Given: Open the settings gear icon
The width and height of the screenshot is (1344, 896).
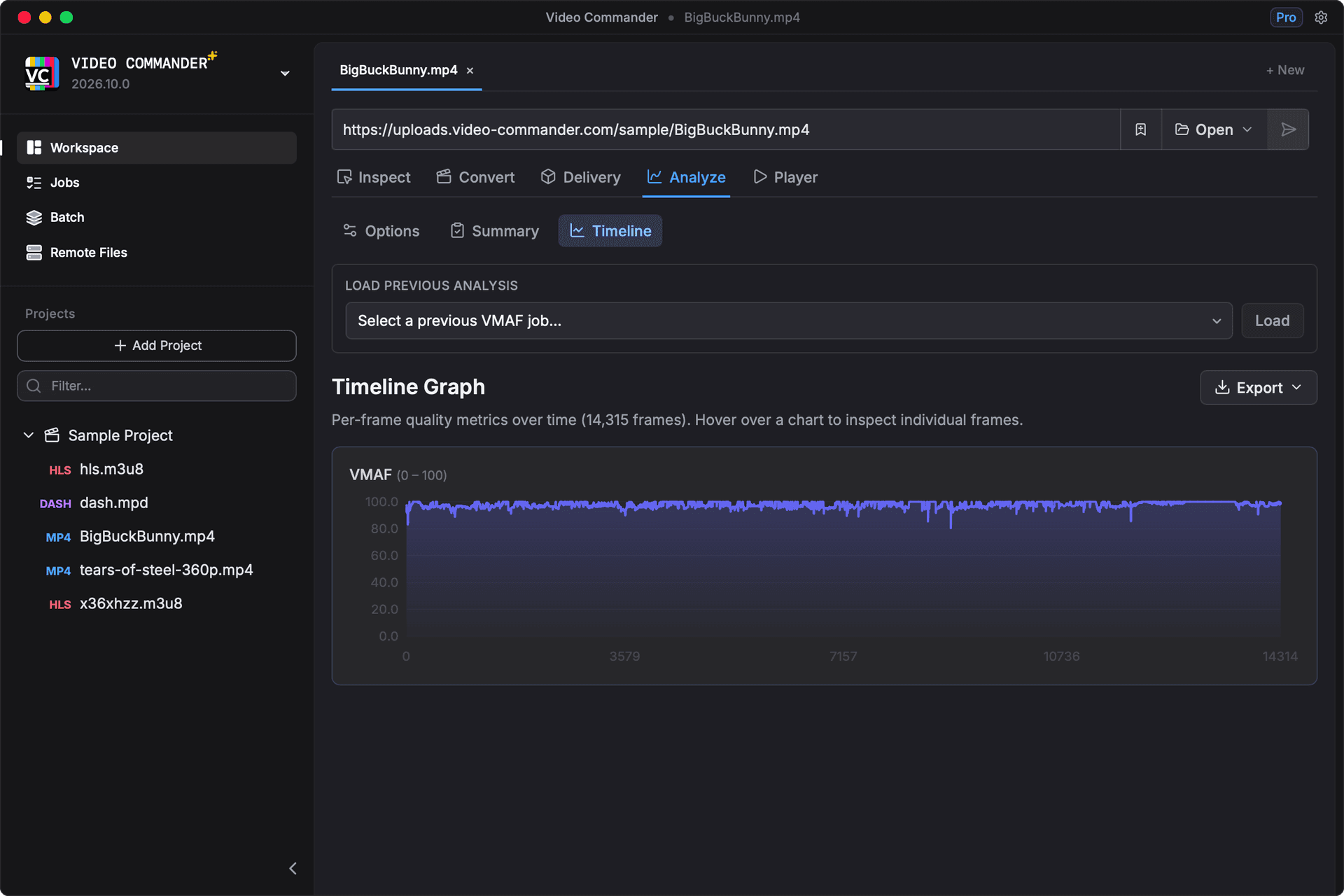Looking at the screenshot, I should tap(1321, 17).
